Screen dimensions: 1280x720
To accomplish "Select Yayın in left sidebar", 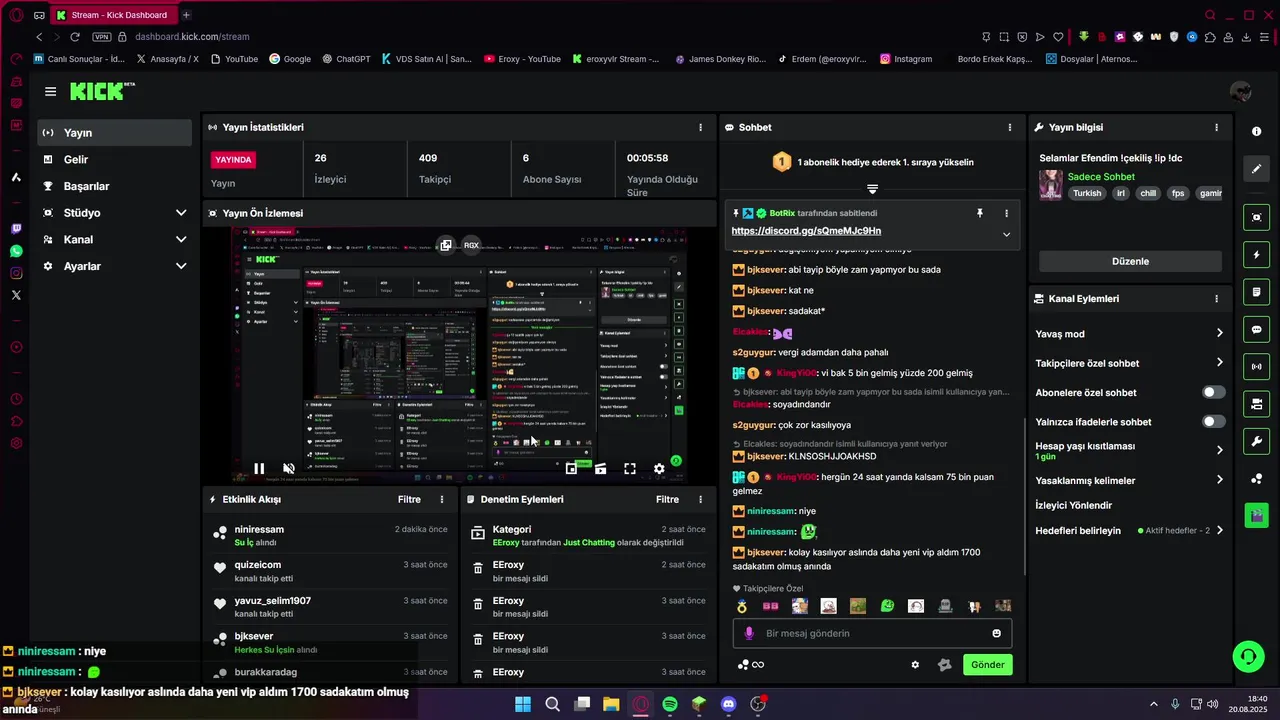I will (114, 133).
